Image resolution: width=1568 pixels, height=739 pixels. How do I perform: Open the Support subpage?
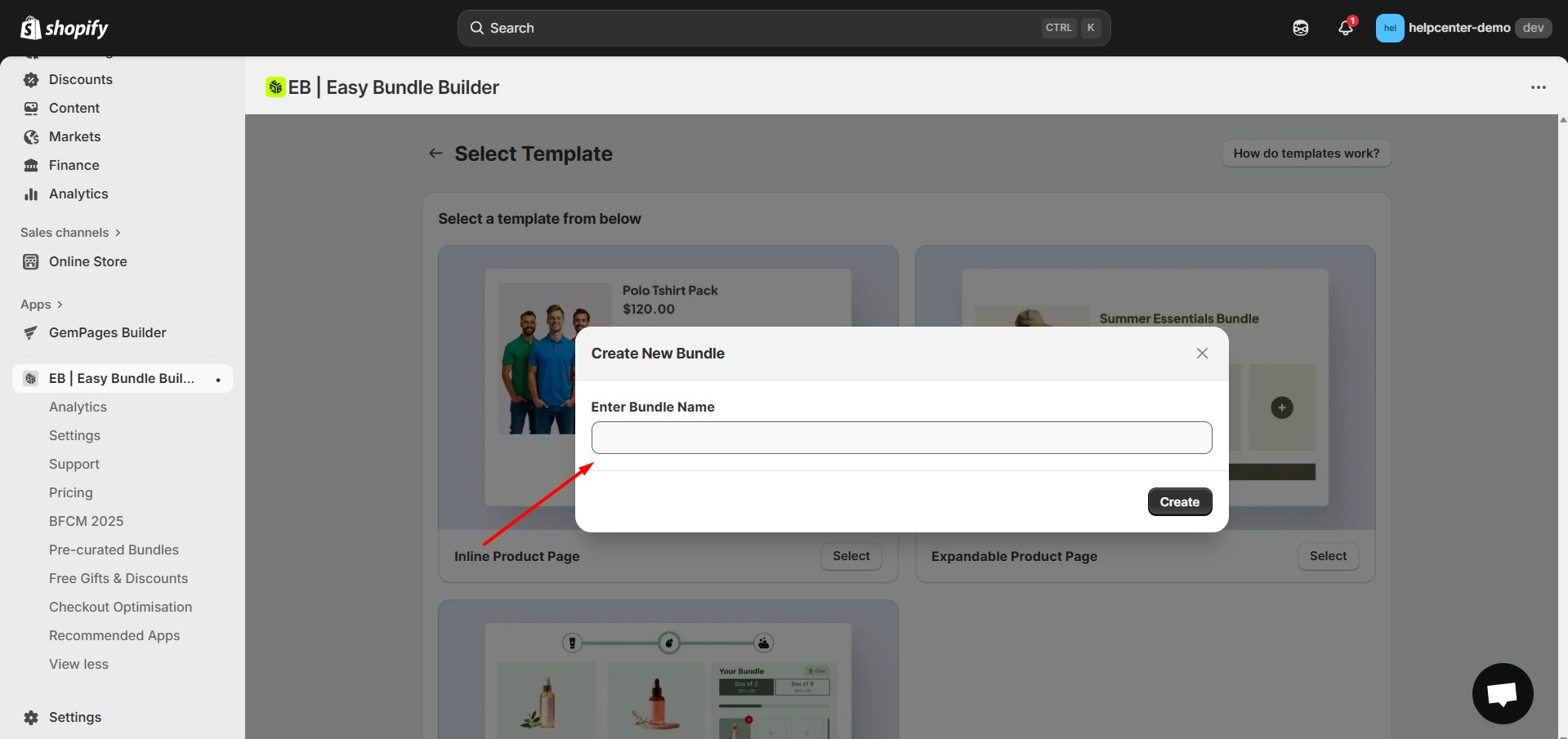point(74,464)
